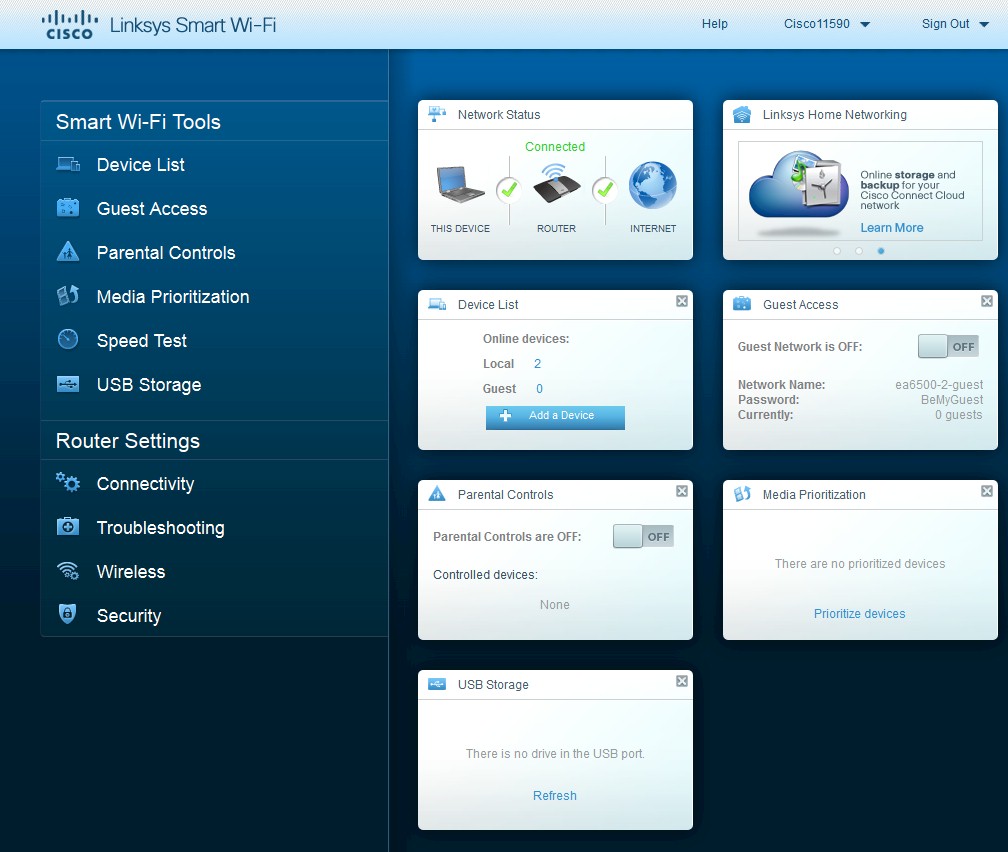The width and height of the screenshot is (1008, 852).
Task: Close the Parental Controls widget
Action: click(682, 491)
